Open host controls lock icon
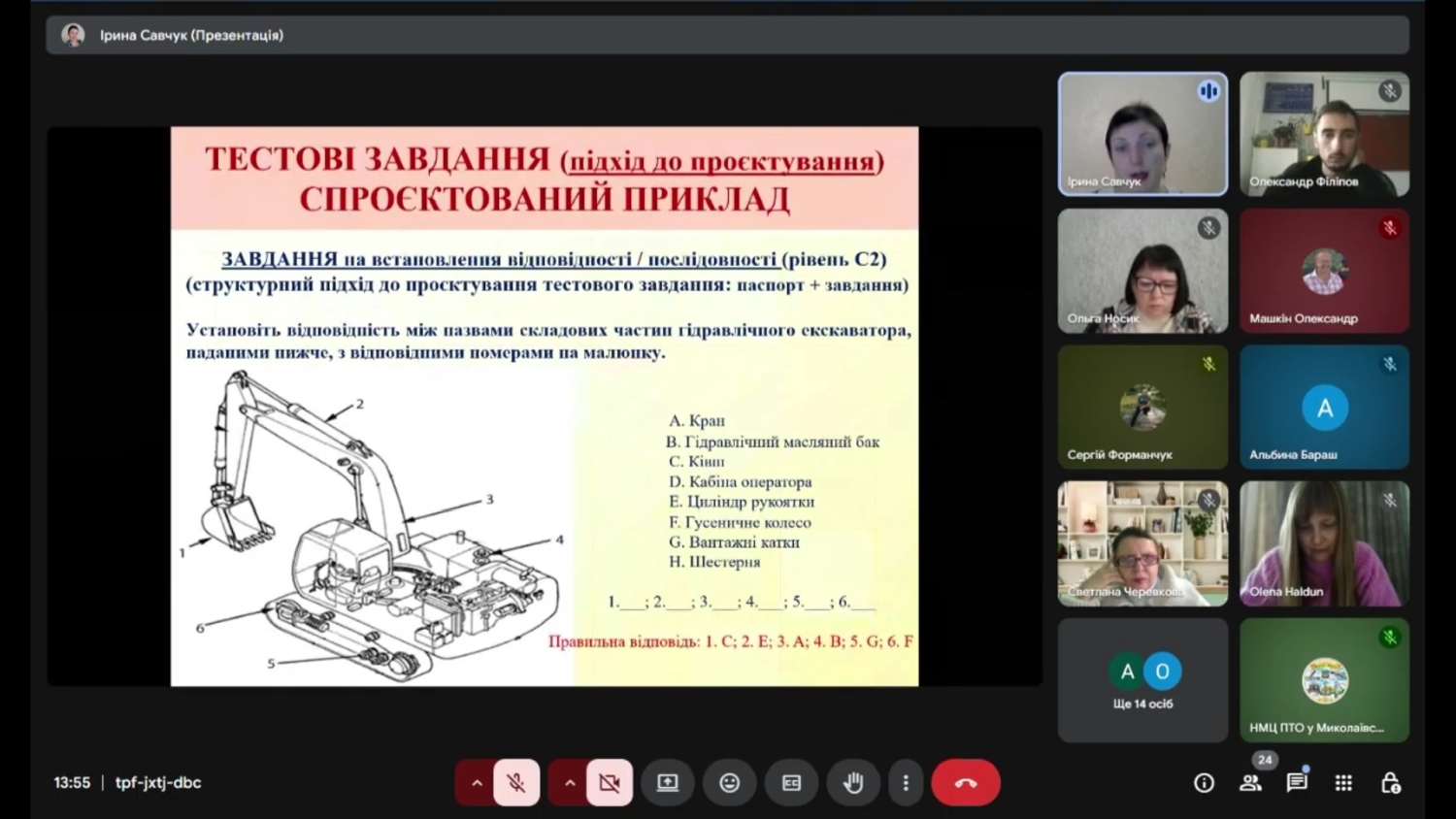Image resolution: width=1456 pixels, height=819 pixels. tap(1390, 783)
